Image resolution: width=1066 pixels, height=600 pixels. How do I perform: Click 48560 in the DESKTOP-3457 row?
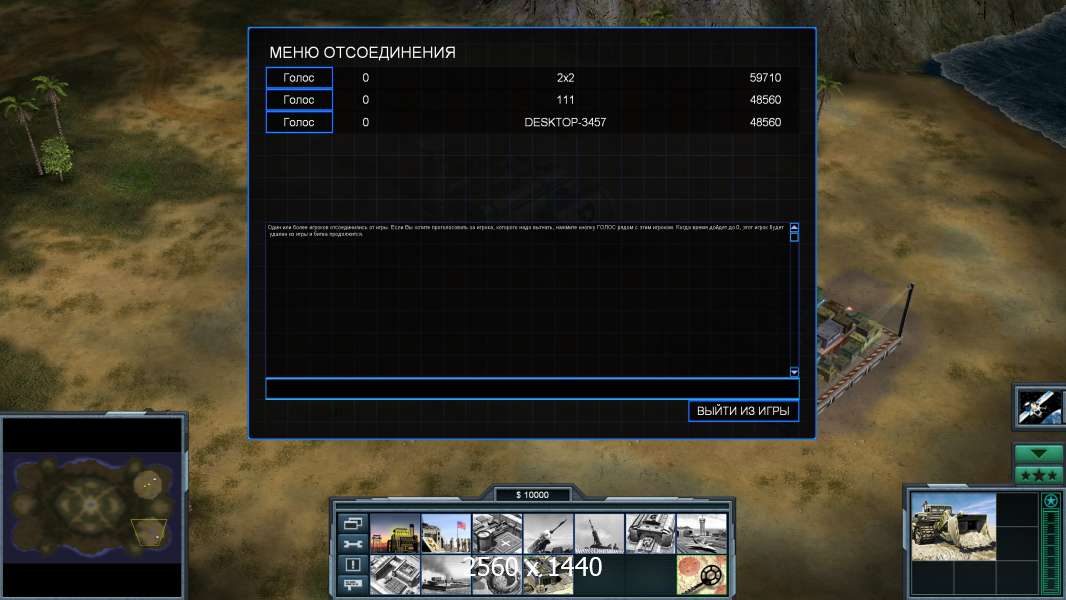pos(766,122)
